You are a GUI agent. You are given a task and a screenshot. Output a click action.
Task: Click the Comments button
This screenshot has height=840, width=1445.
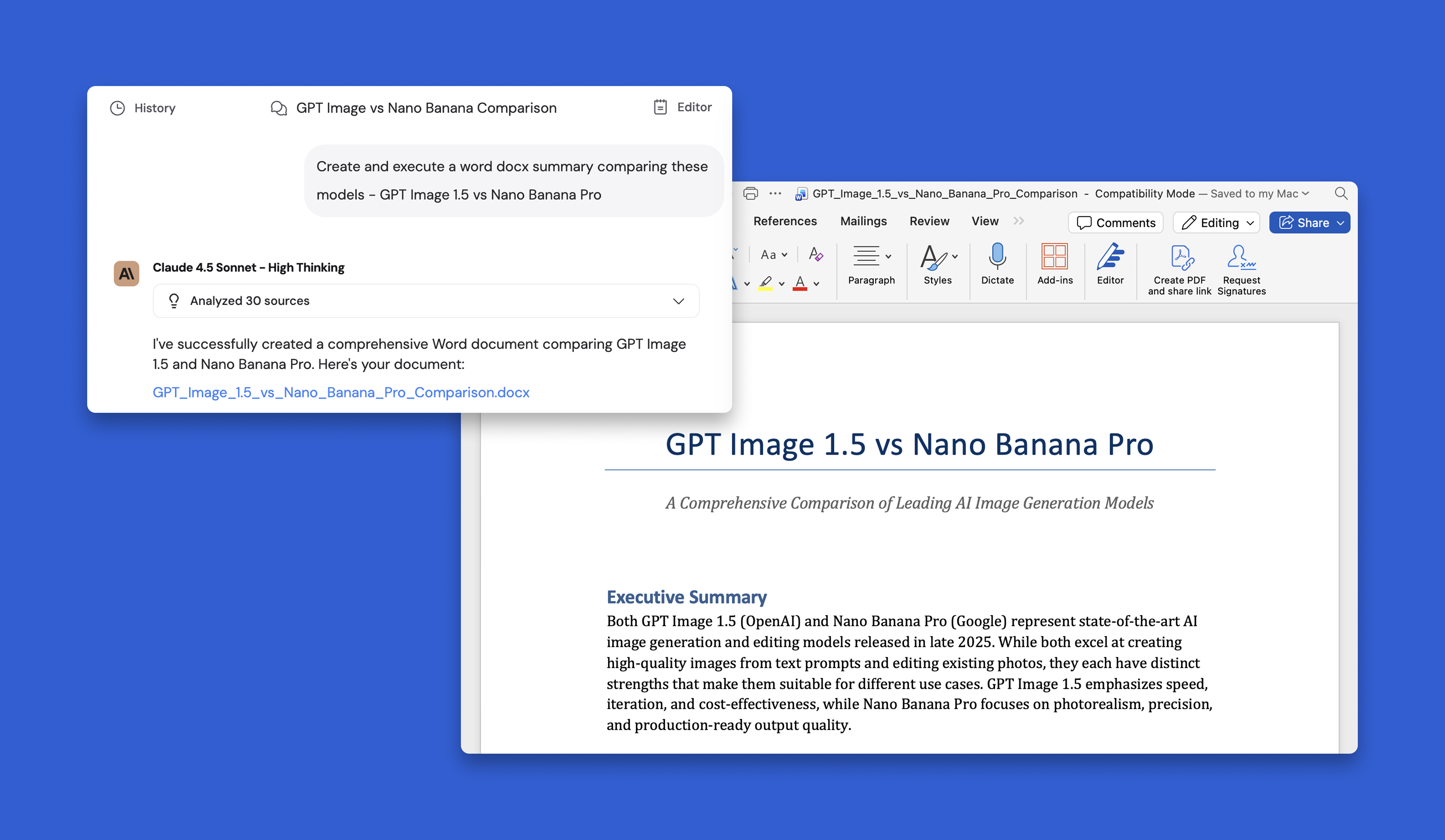pos(1115,223)
